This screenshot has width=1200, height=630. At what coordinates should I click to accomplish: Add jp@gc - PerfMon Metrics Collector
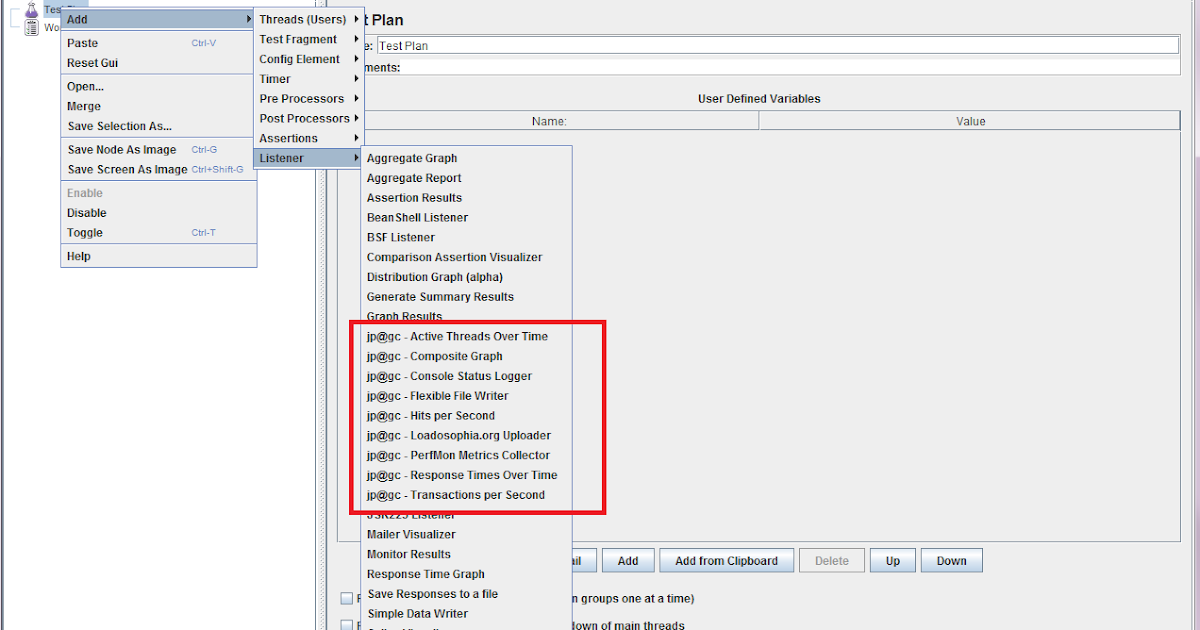[x=466, y=455]
